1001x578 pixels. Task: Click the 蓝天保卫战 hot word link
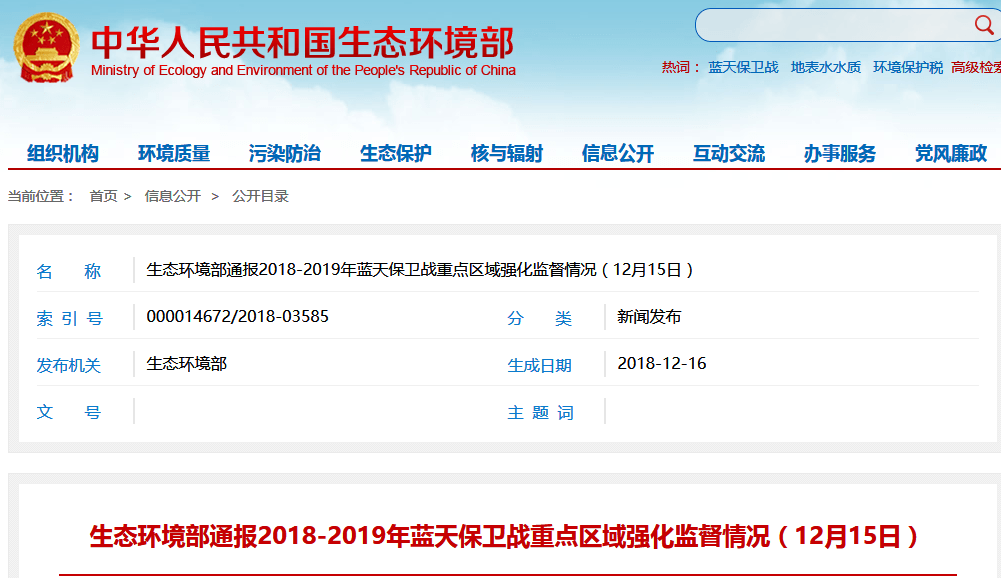[743, 67]
